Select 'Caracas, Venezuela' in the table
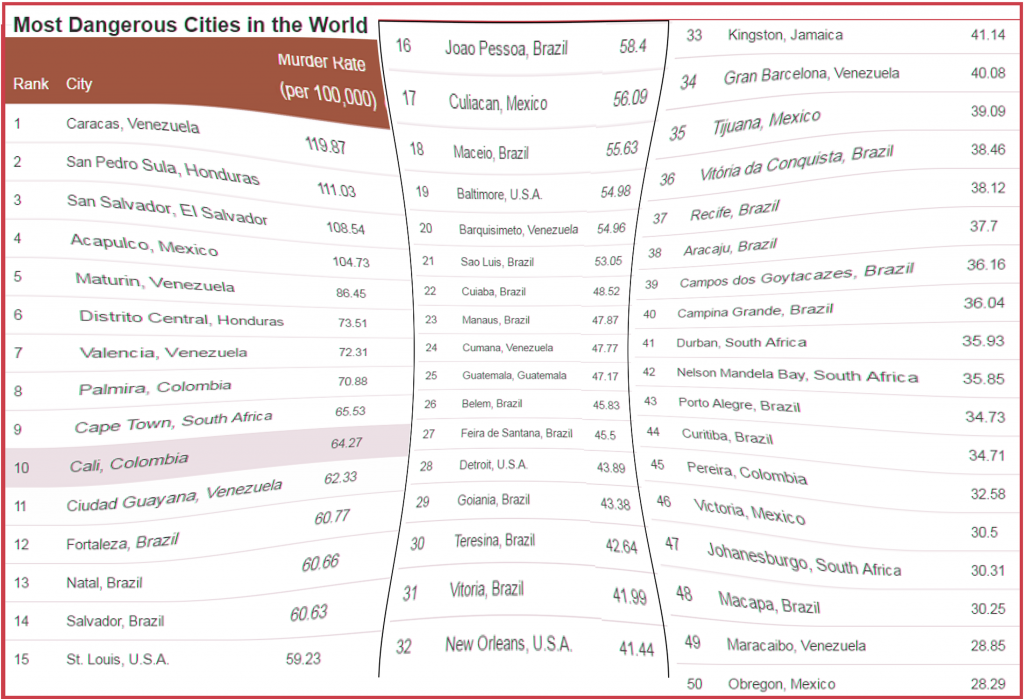 click(133, 125)
